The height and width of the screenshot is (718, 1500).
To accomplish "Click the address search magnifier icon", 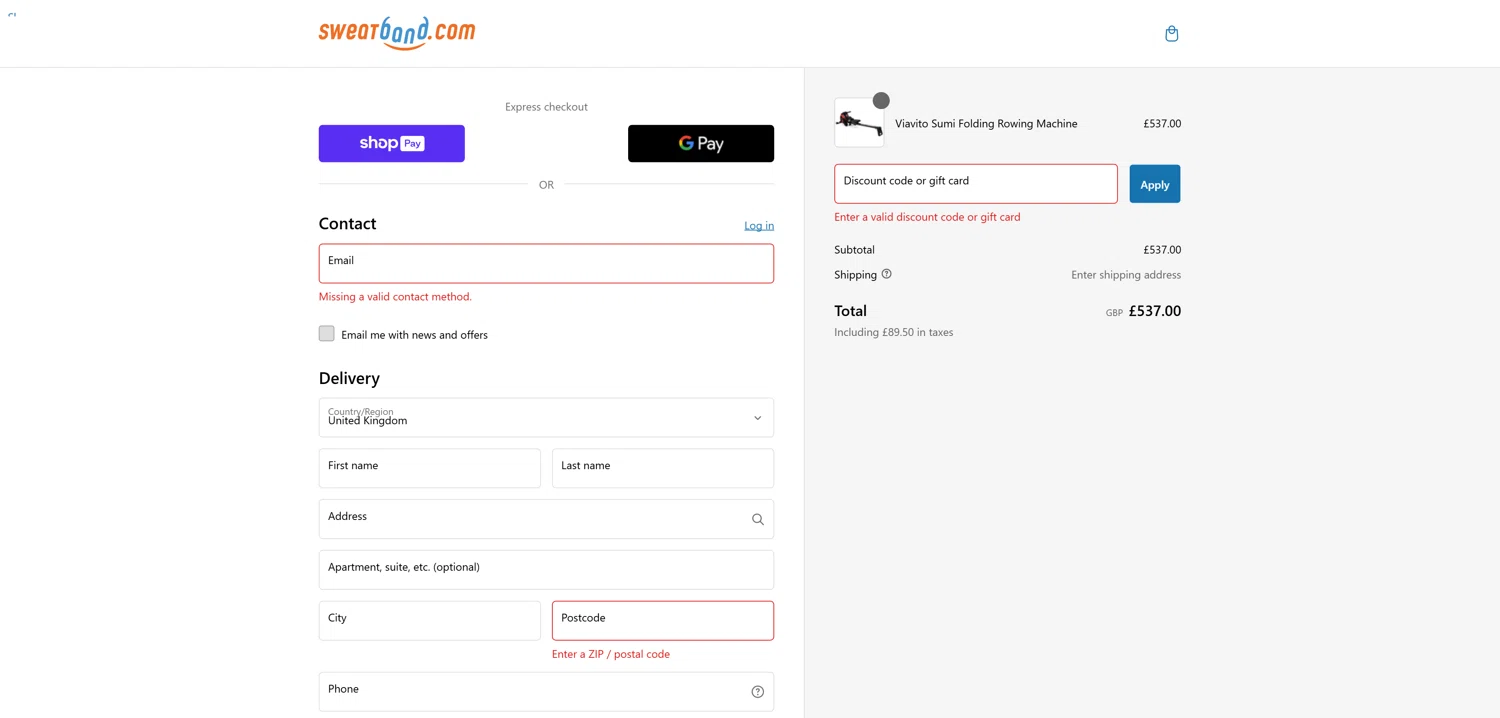I will 757,519.
